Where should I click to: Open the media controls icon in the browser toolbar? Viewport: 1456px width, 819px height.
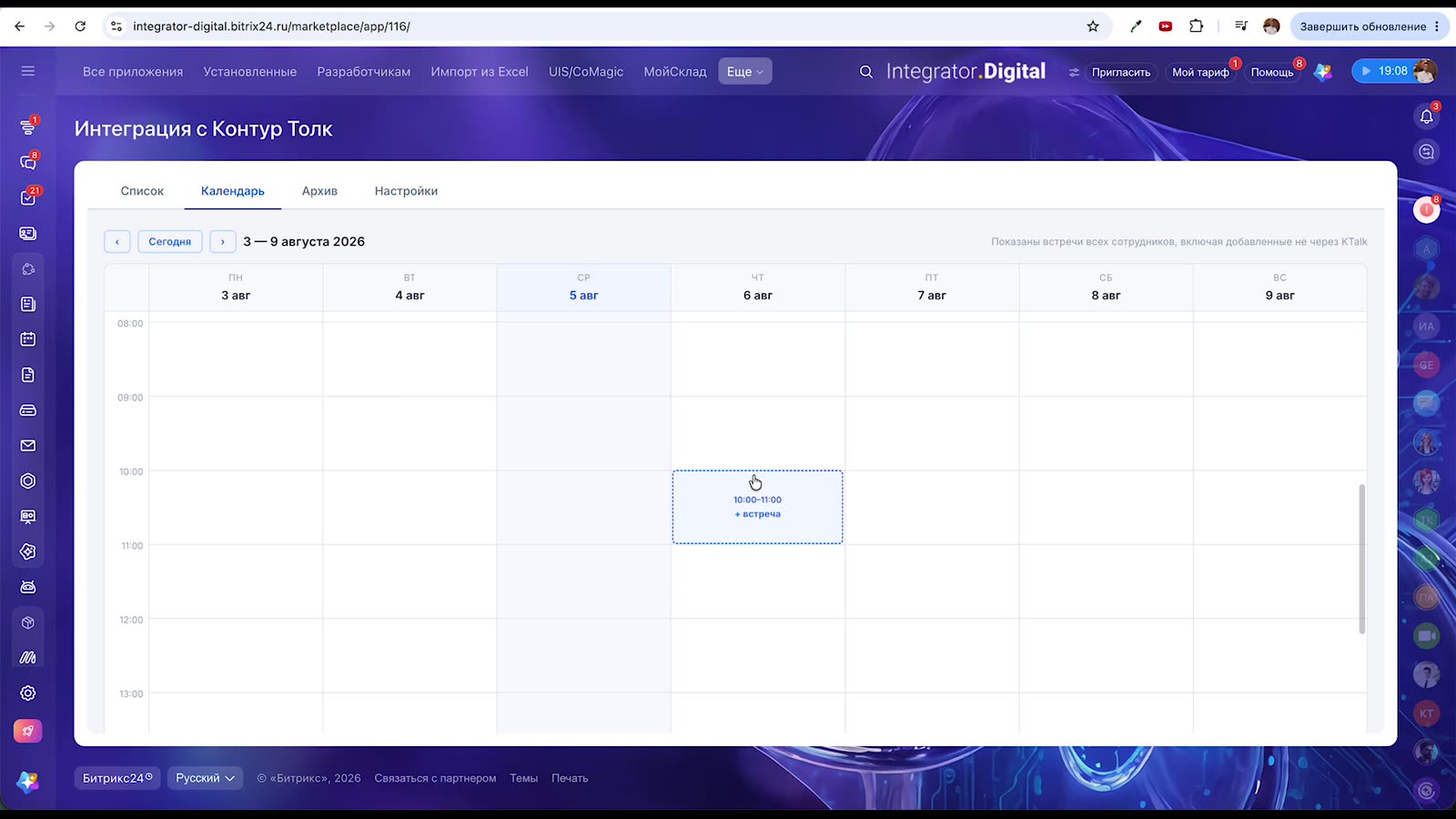[1241, 26]
